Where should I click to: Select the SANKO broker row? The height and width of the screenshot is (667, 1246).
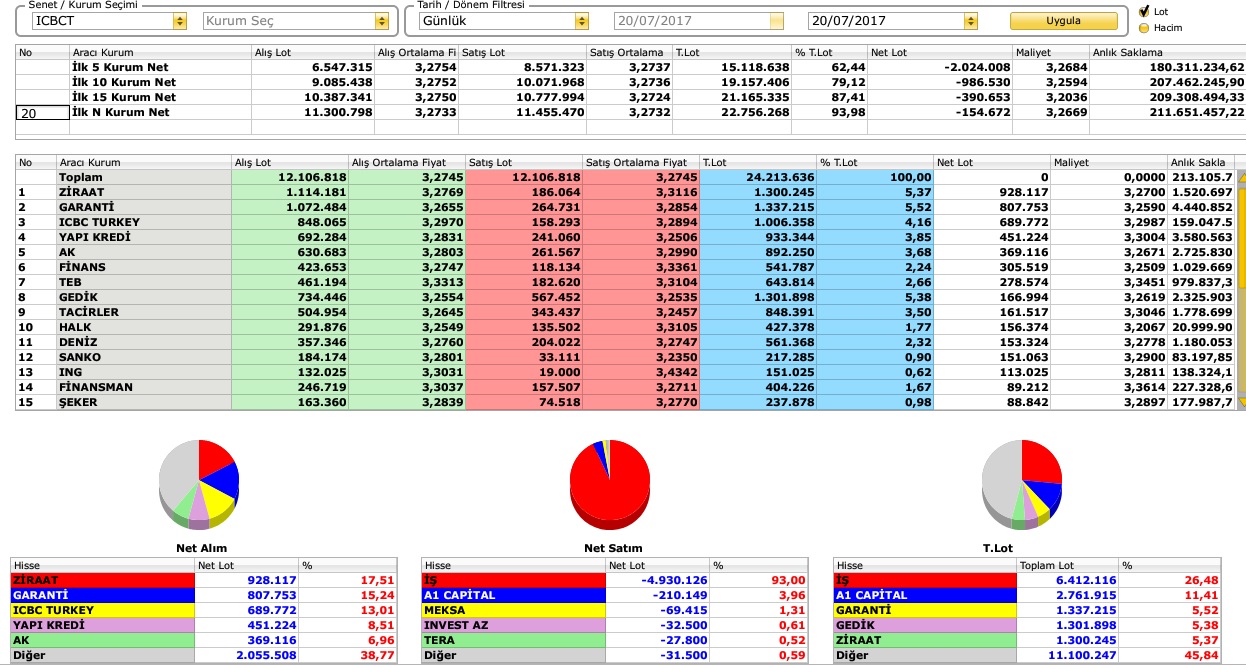click(x=625, y=357)
